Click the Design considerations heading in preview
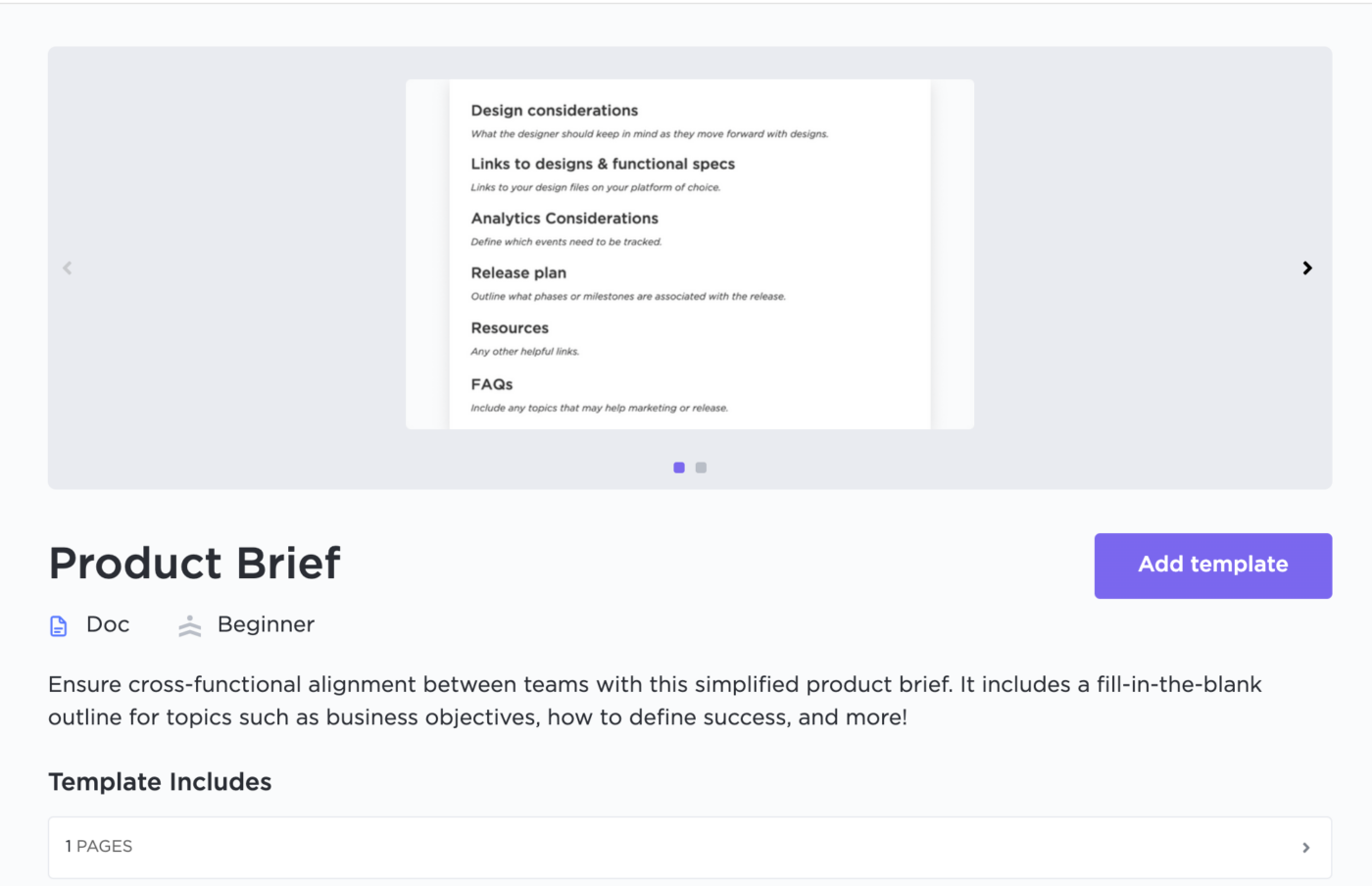Image resolution: width=1372 pixels, height=886 pixels. click(554, 111)
